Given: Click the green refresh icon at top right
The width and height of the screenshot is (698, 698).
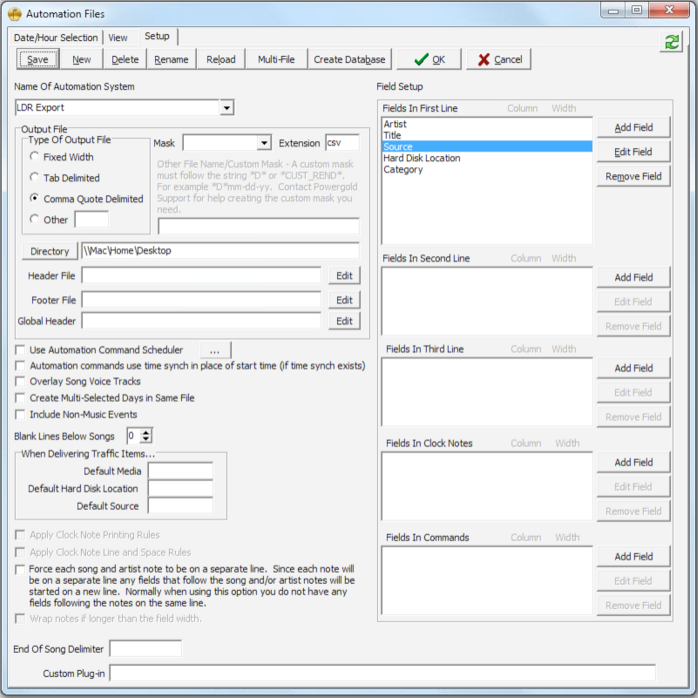Looking at the screenshot, I should [671, 43].
